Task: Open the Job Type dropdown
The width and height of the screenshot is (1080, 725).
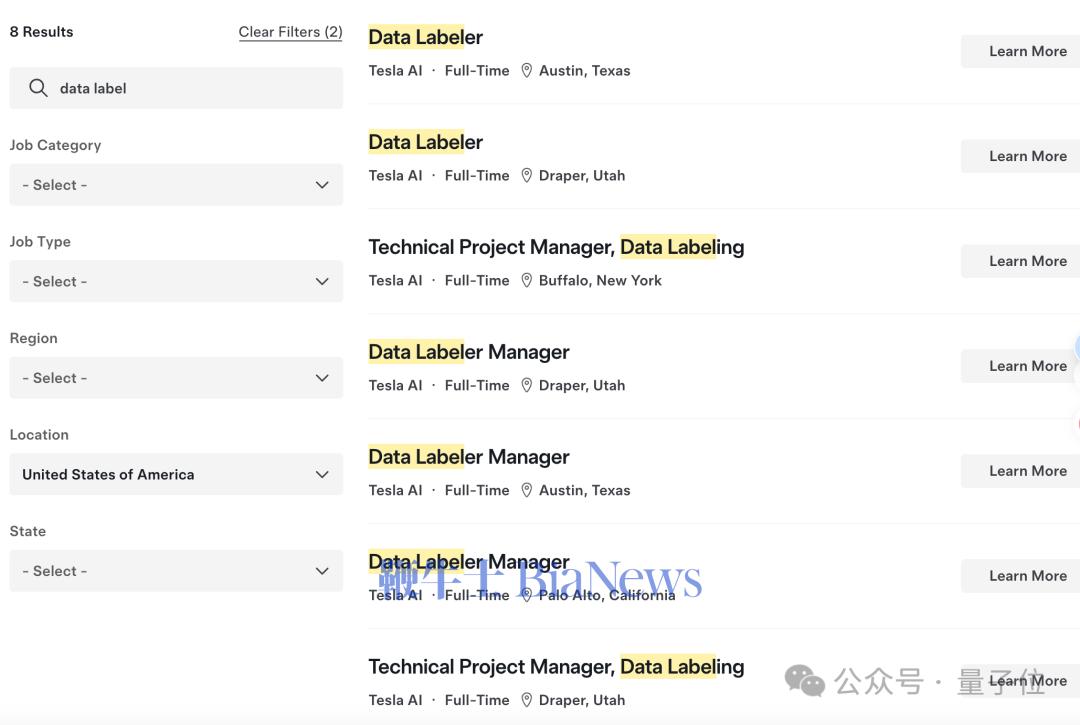Action: coord(176,281)
